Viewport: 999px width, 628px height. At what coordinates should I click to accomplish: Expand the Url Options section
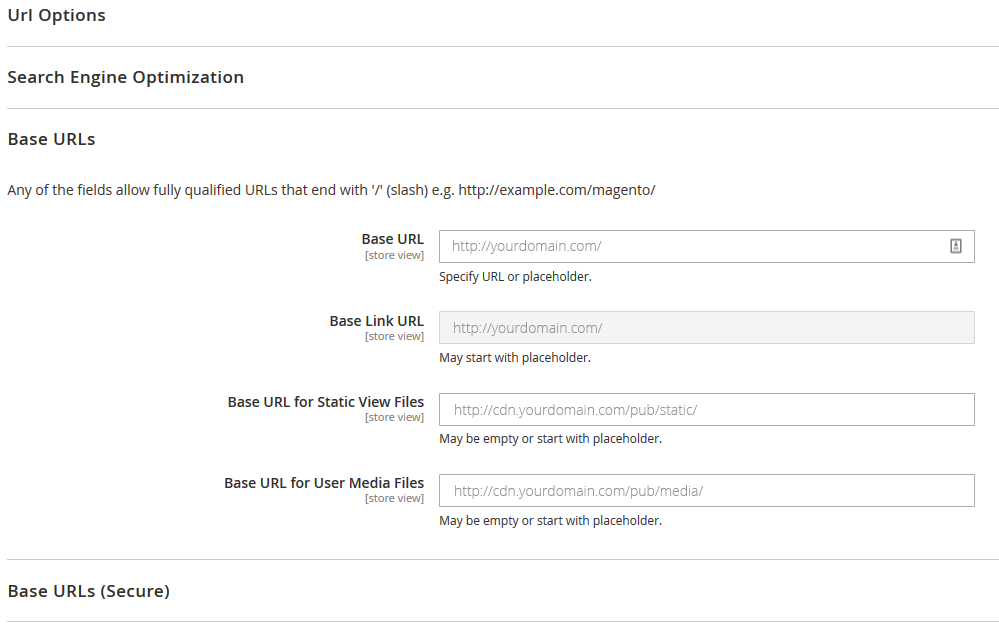tap(56, 15)
